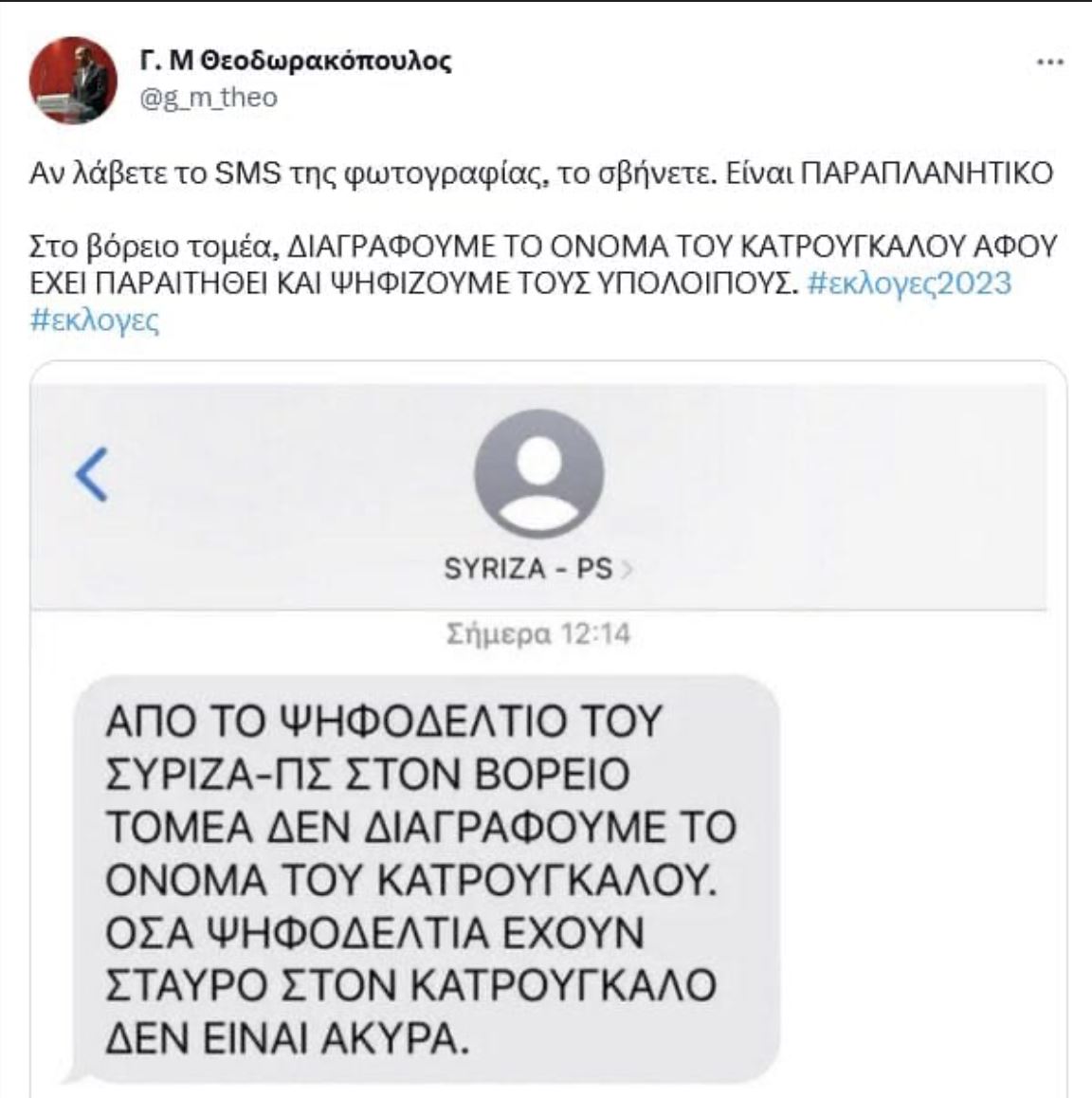
Task: Open the @g_m_theo handle link
Action: [x=209, y=98]
